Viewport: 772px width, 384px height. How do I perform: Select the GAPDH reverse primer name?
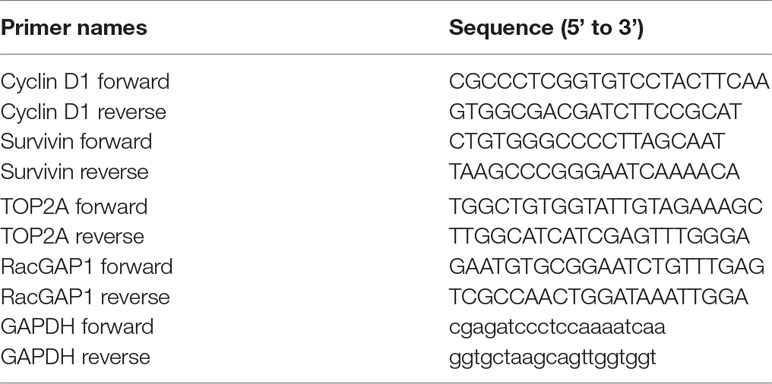pyautogui.click(x=75, y=357)
